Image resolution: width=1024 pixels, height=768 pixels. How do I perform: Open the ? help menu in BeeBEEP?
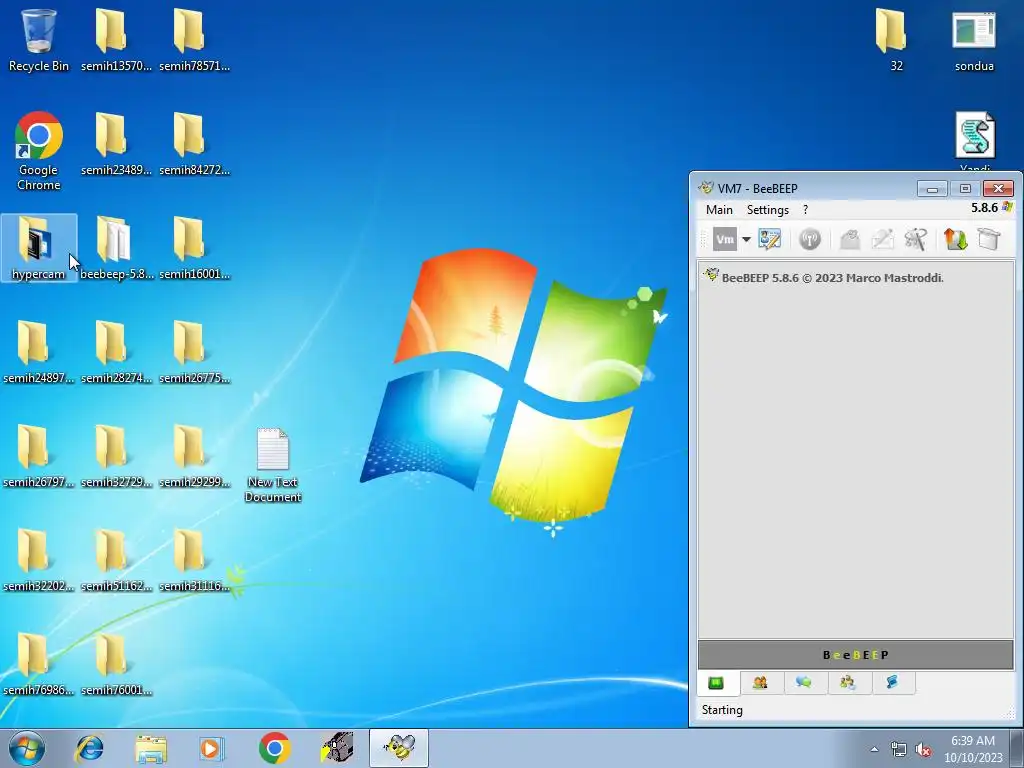click(805, 210)
